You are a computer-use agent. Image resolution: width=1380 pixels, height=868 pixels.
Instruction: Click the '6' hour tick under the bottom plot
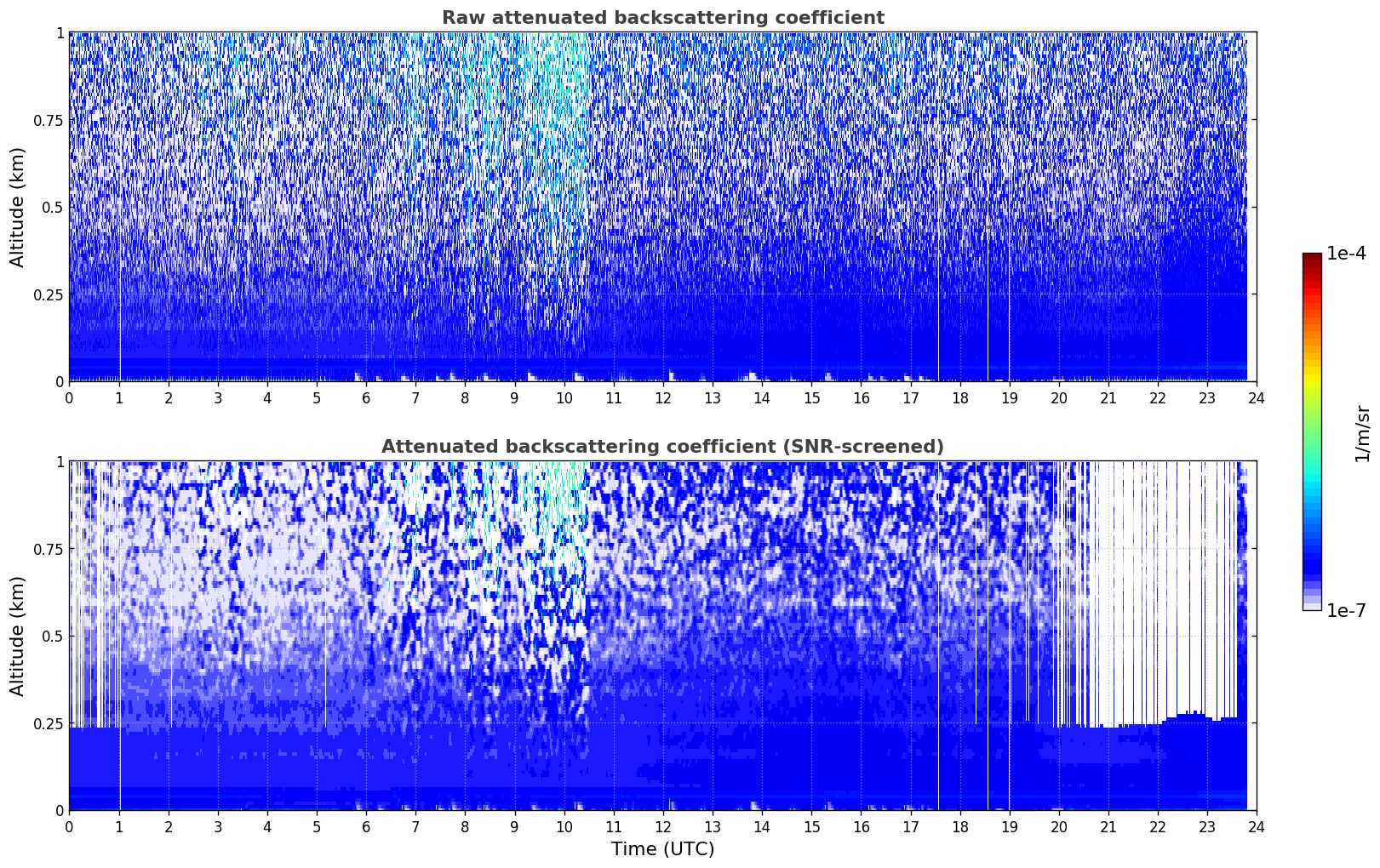click(x=366, y=826)
